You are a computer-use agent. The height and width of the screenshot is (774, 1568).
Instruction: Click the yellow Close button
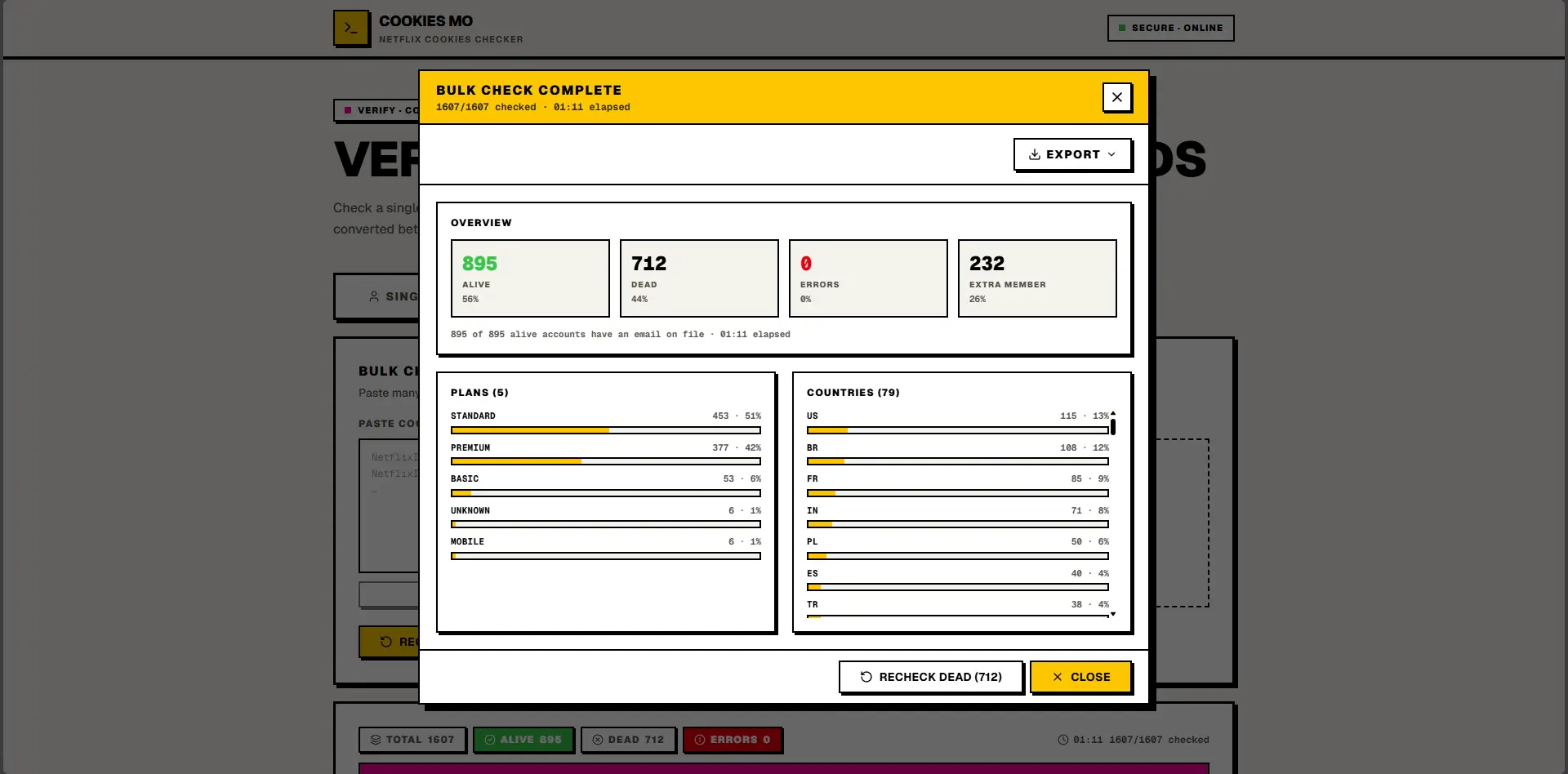click(x=1080, y=677)
